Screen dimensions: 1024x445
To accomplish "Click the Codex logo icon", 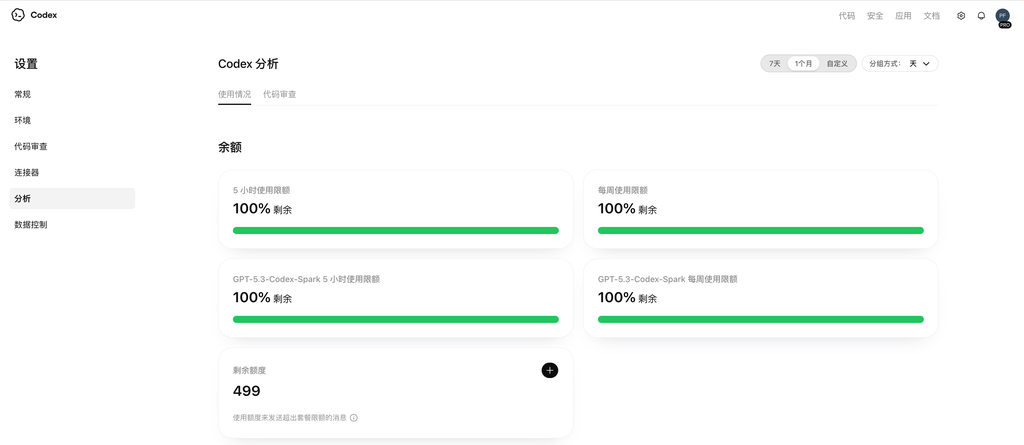I will point(18,15).
